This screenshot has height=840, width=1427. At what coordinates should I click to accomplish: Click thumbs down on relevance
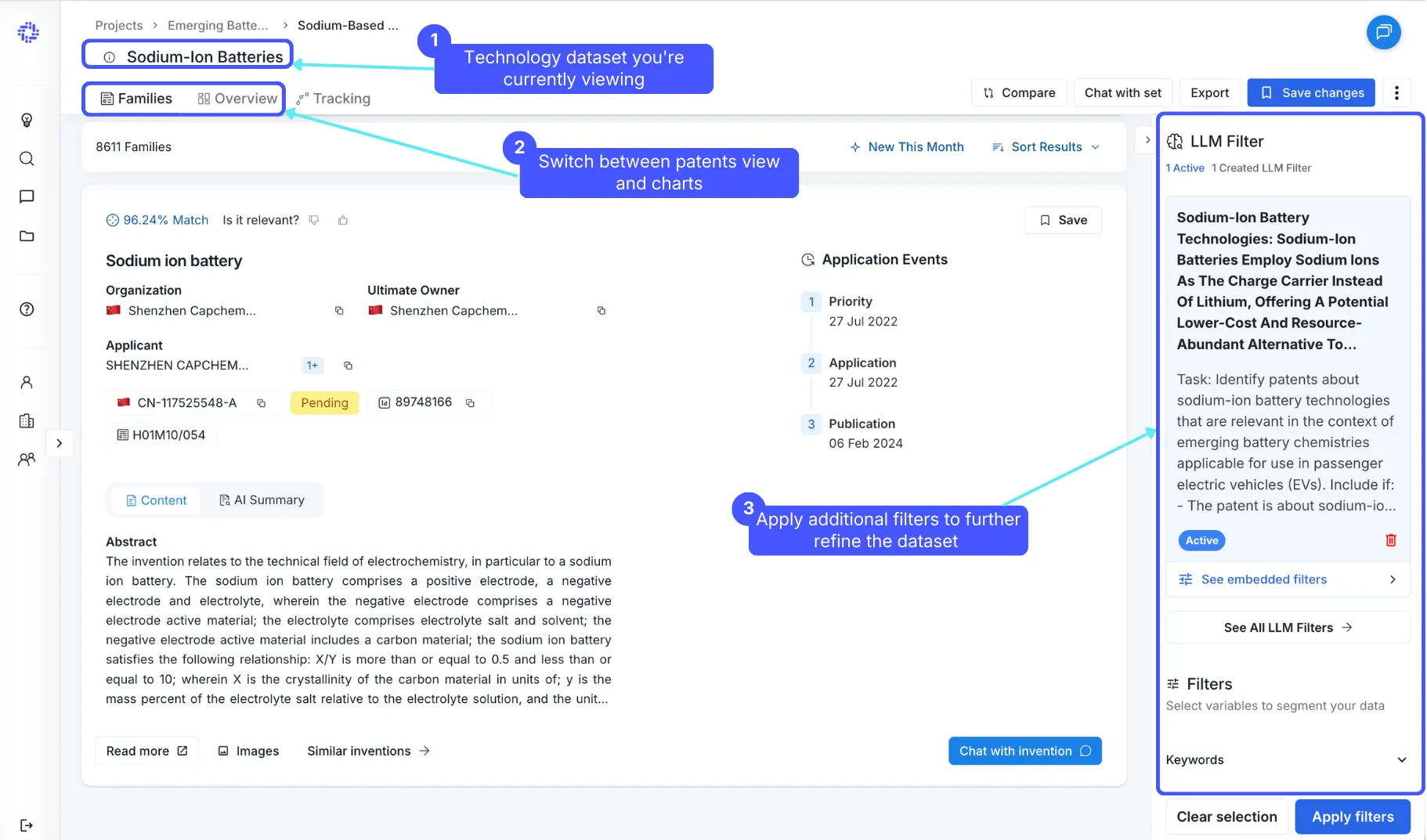tap(314, 220)
